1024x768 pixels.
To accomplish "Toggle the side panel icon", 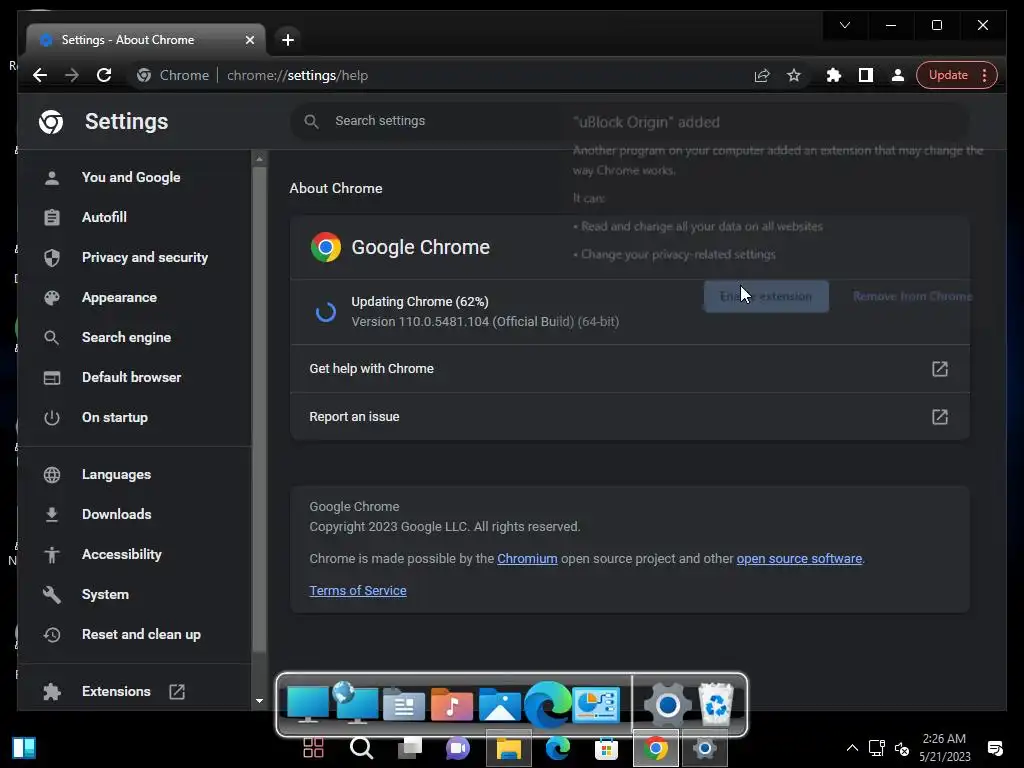I will pyautogui.click(x=866, y=75).
